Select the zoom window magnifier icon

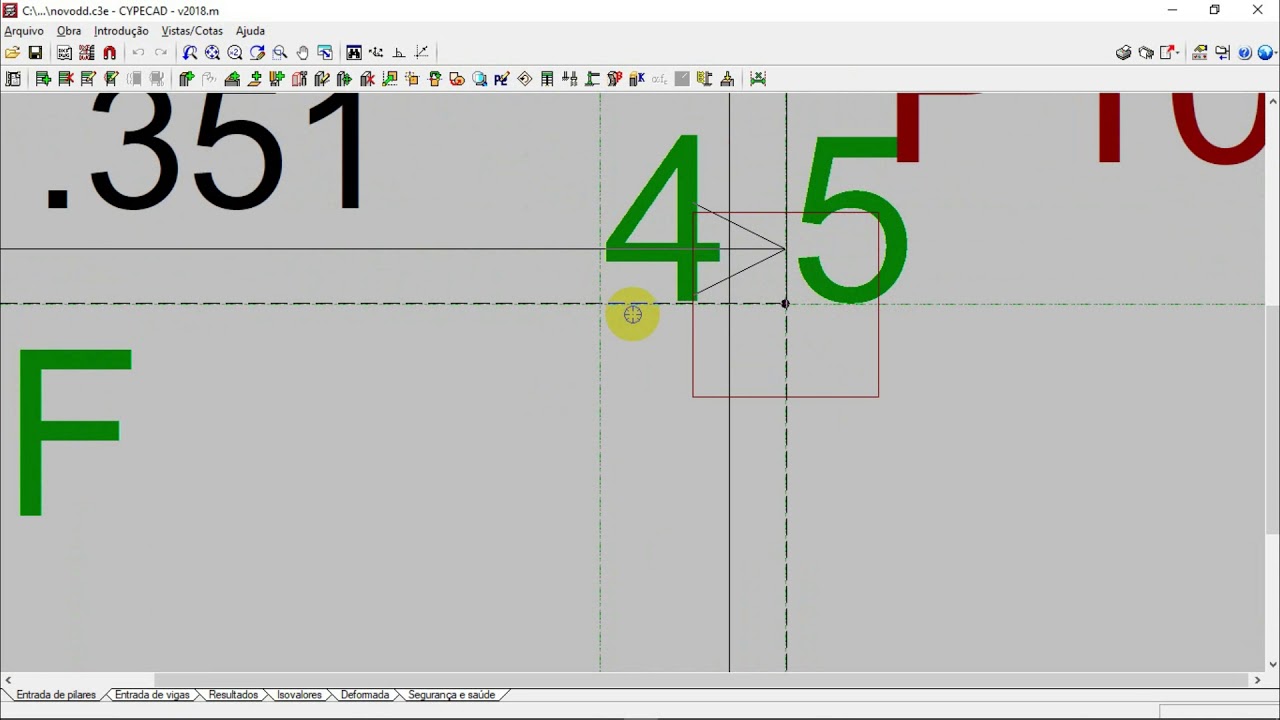280,53
